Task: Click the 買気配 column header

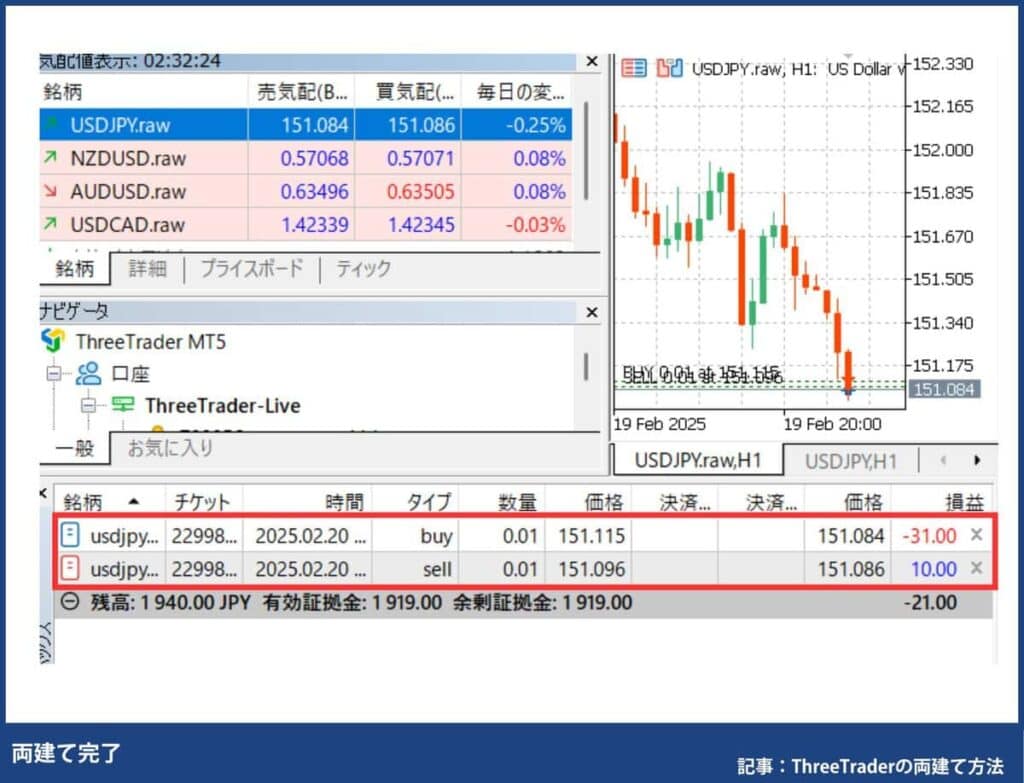Action: [408, 92]
